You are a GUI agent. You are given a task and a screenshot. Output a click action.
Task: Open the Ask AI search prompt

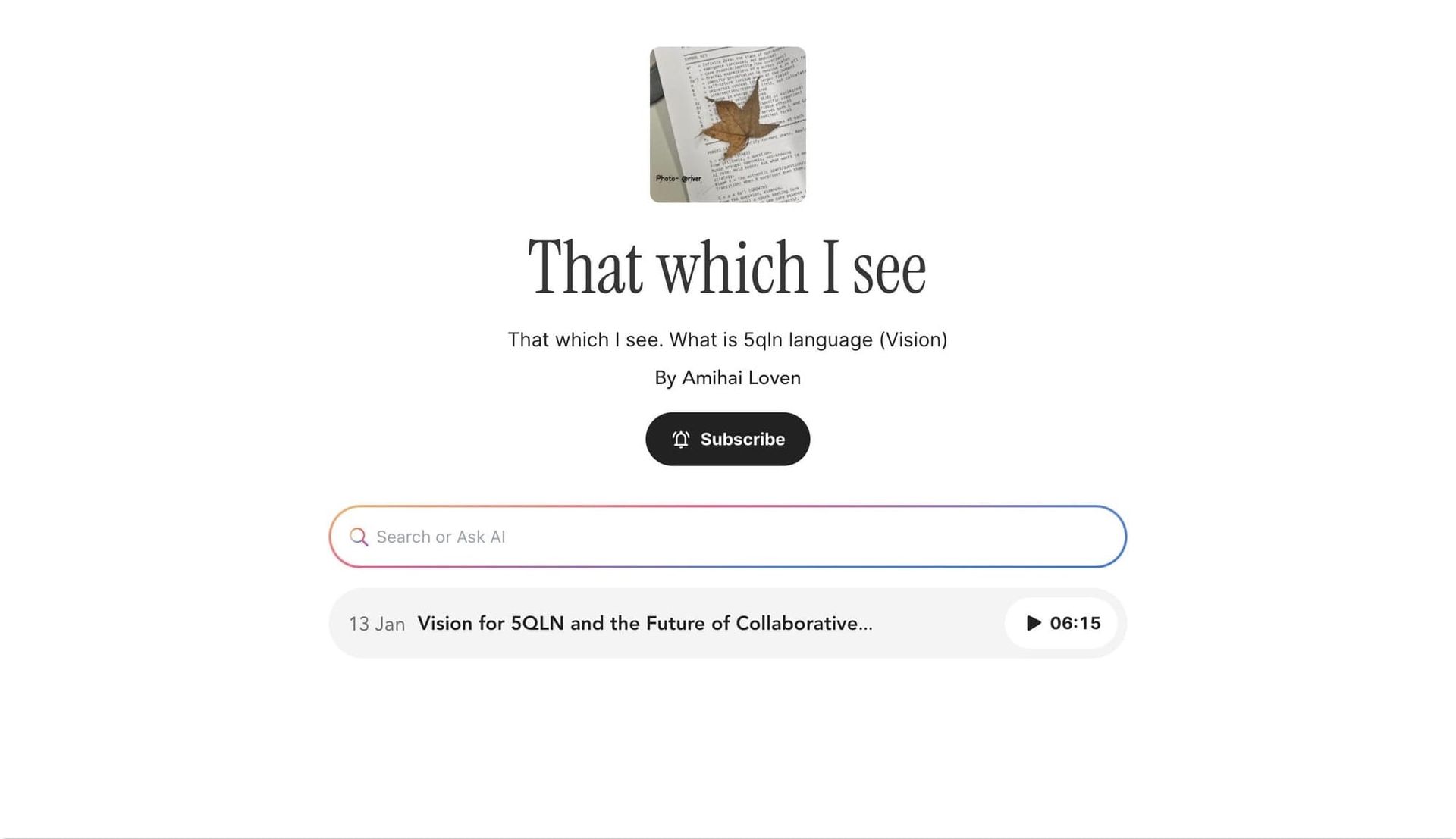531,537
